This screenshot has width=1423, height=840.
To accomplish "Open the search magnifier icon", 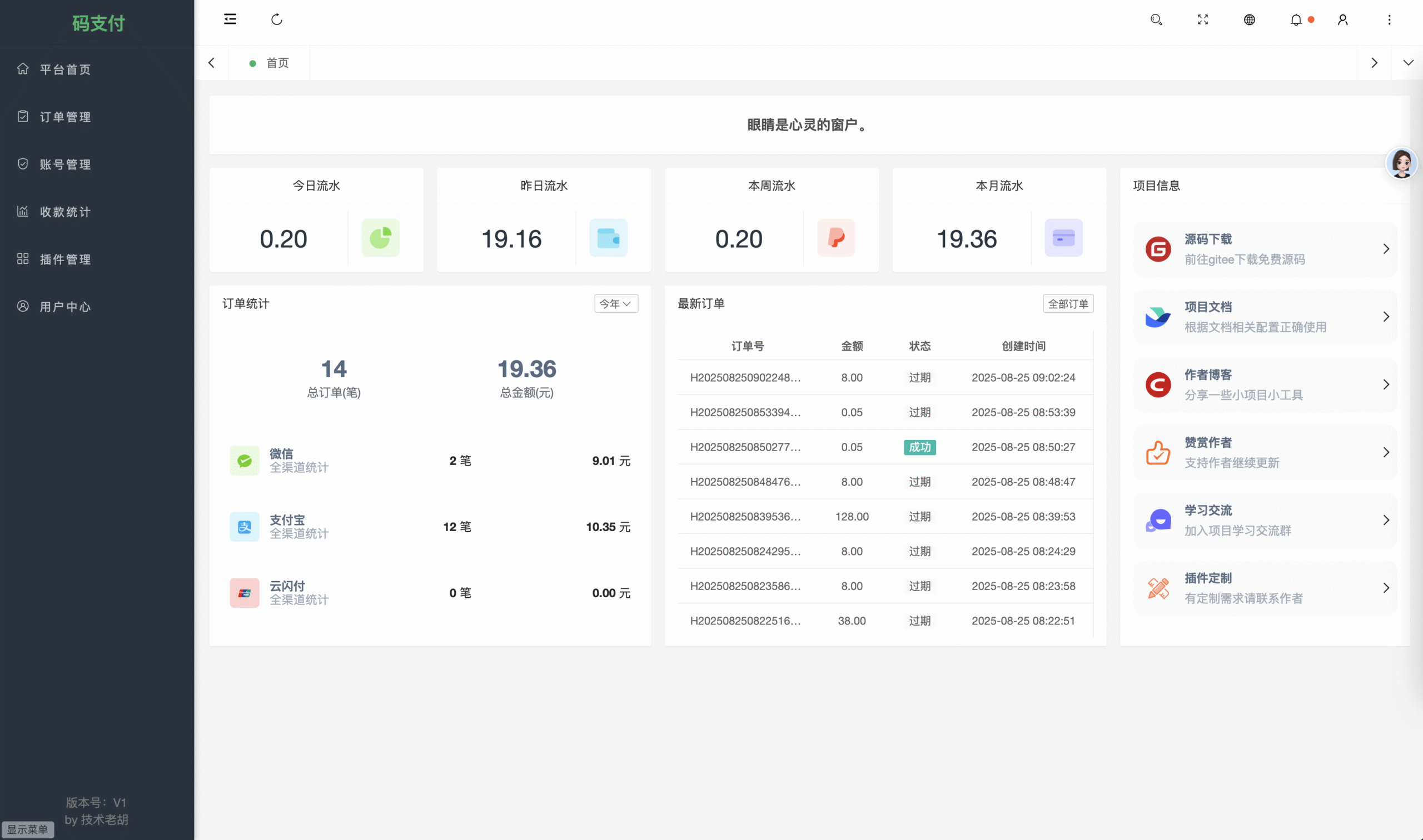I will pos(1156,20).
